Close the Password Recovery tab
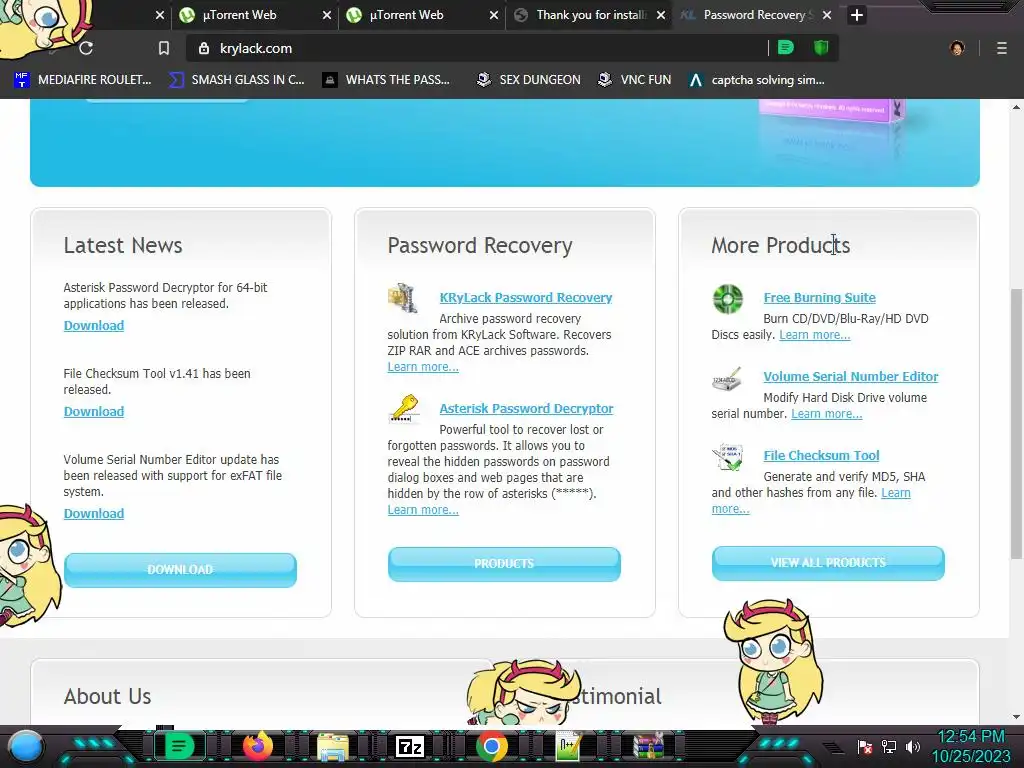Image resolution: width=1024 pixels, height=768 pixels. pyautogui.click(x=827, y=15)
